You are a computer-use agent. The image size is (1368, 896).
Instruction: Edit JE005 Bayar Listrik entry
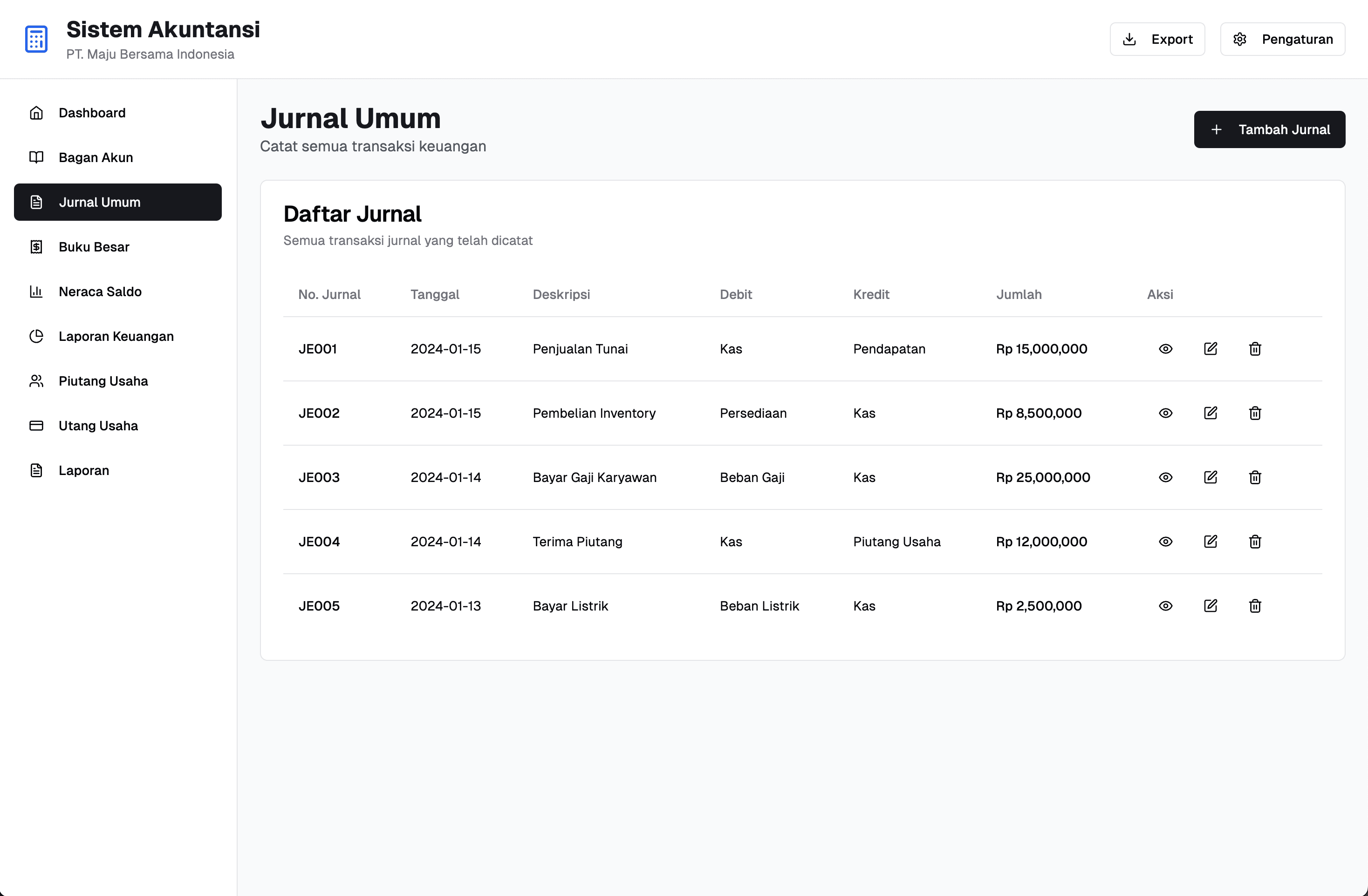[1210, 606]
